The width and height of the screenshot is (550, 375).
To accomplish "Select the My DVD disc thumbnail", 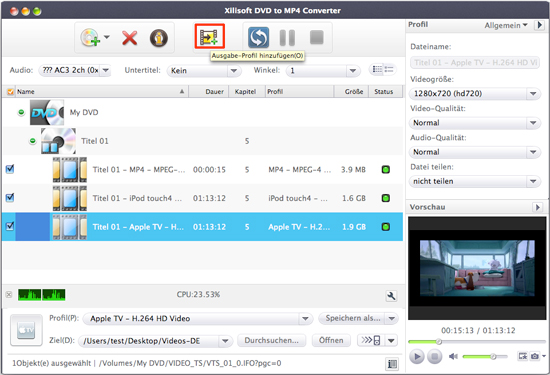I will pos(47,112).
